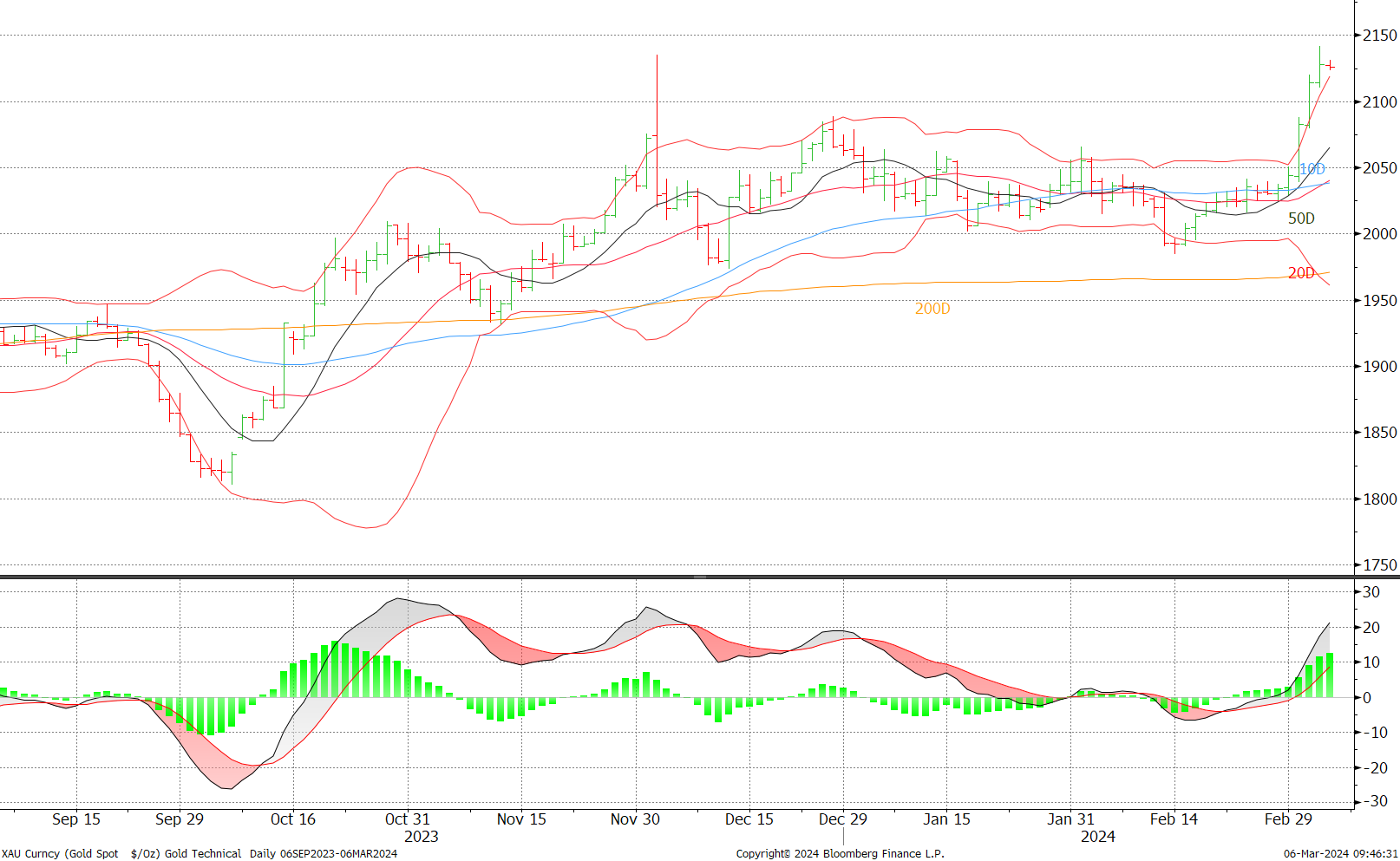The image size is (1400, 861).
Task: Pick the -30 label on the oscillator axis
Action: pos(1374,801)
